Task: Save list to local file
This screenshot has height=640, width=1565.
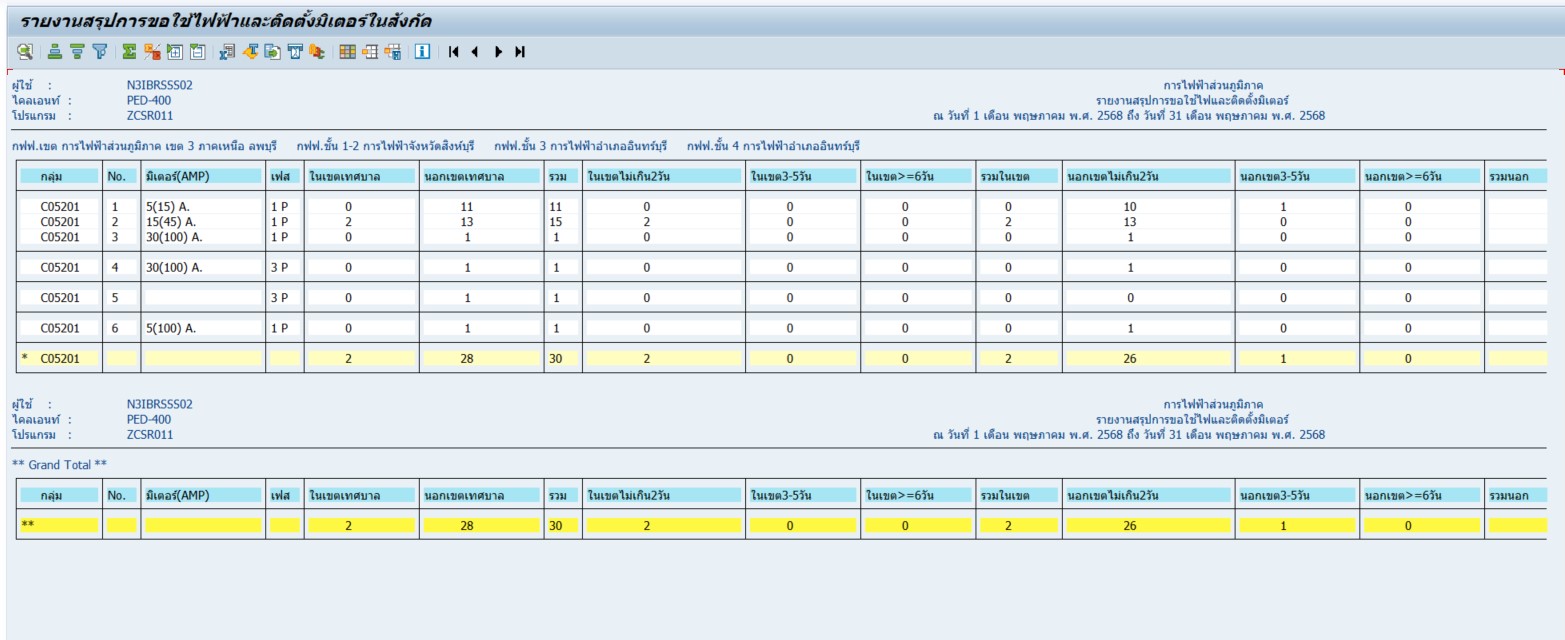Action: (273, 52)
